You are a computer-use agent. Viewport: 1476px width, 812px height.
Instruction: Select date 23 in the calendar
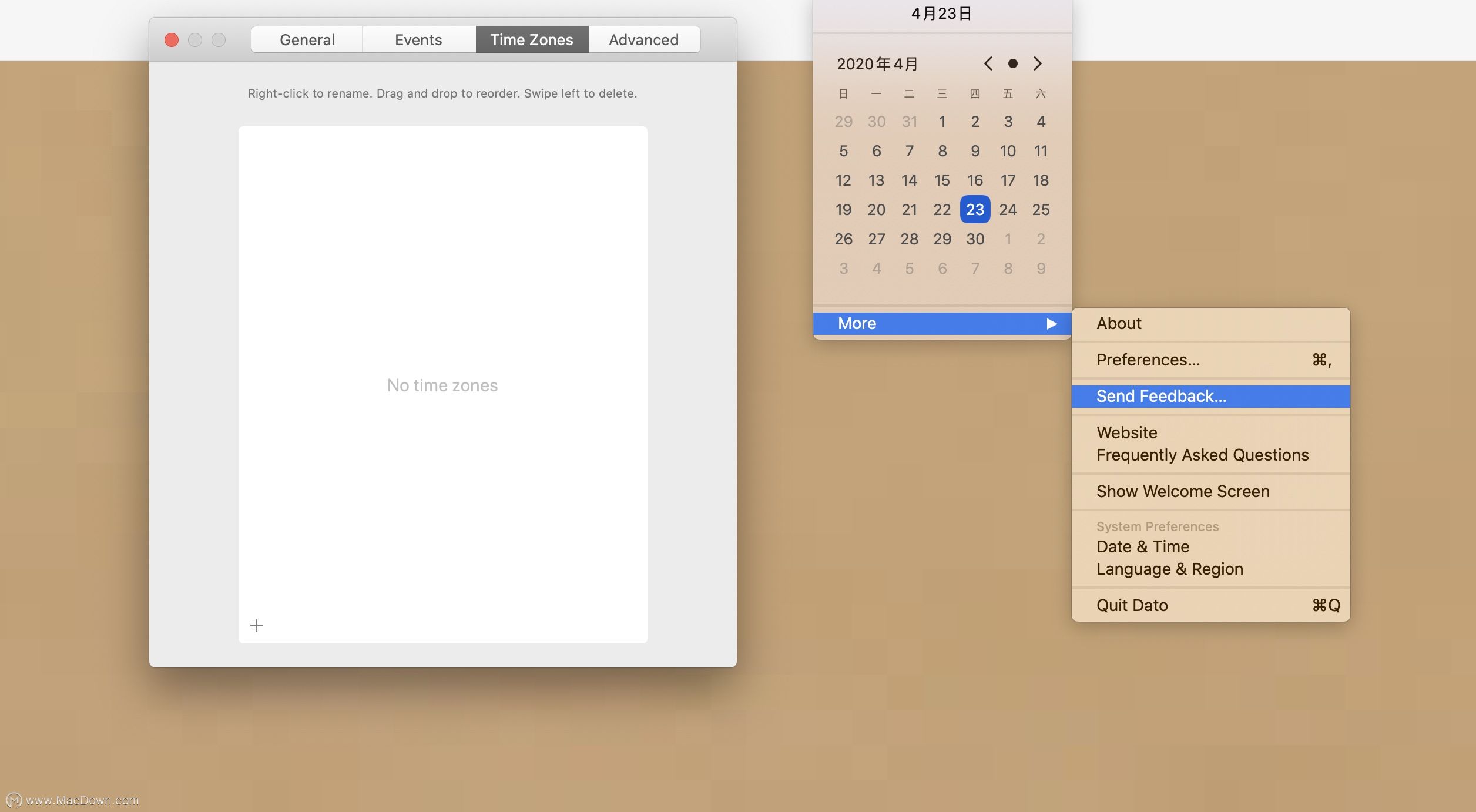pyautogui.click(x=975, y=209)
